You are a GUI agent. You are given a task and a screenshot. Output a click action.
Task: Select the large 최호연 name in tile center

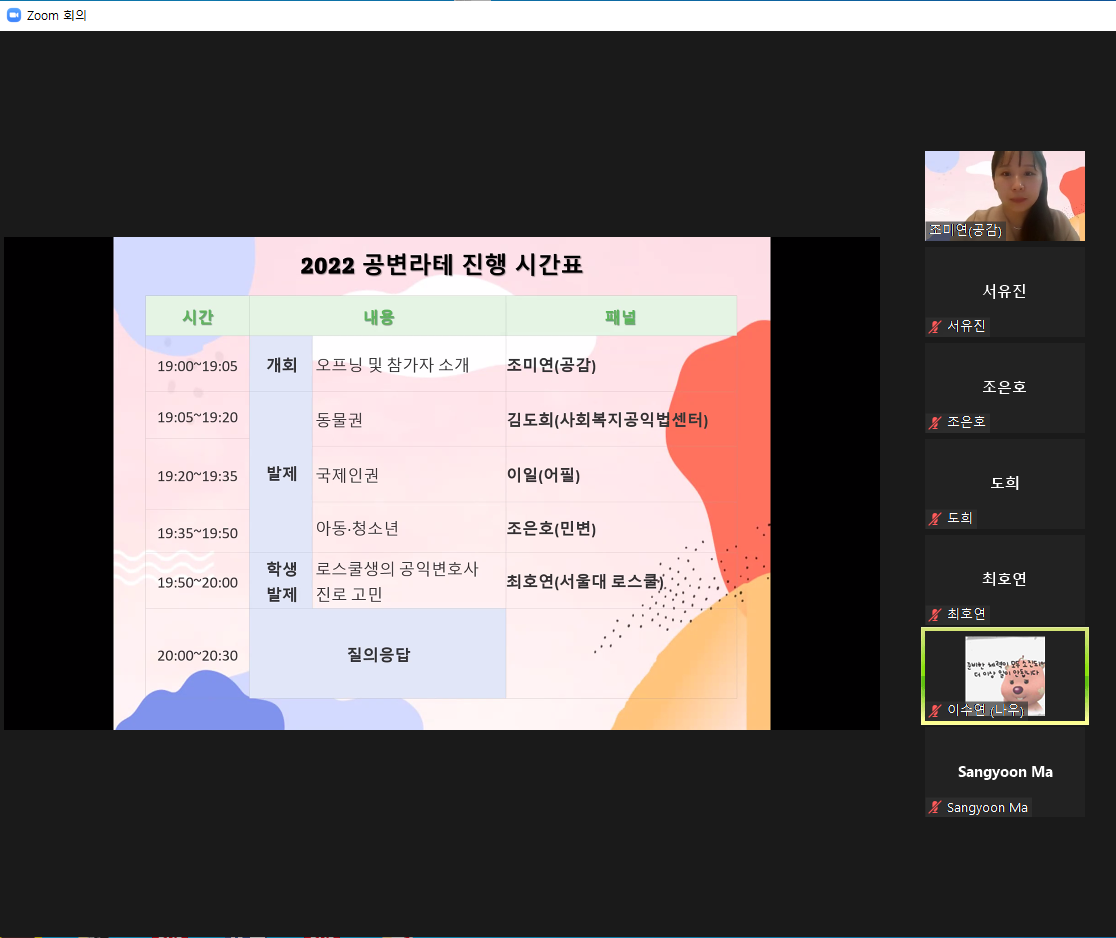(x=1004, y=579)
